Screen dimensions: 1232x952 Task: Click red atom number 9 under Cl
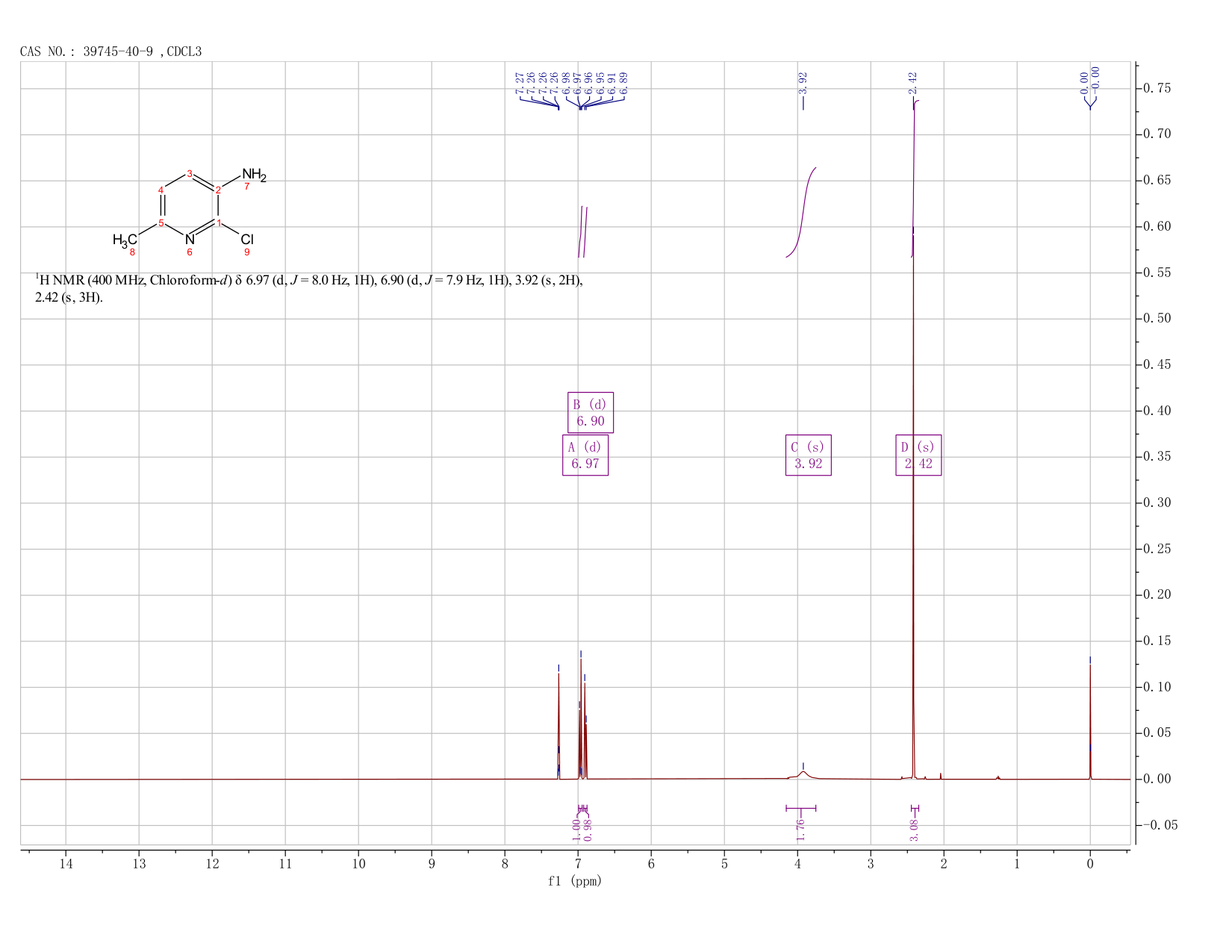point(247,252)
